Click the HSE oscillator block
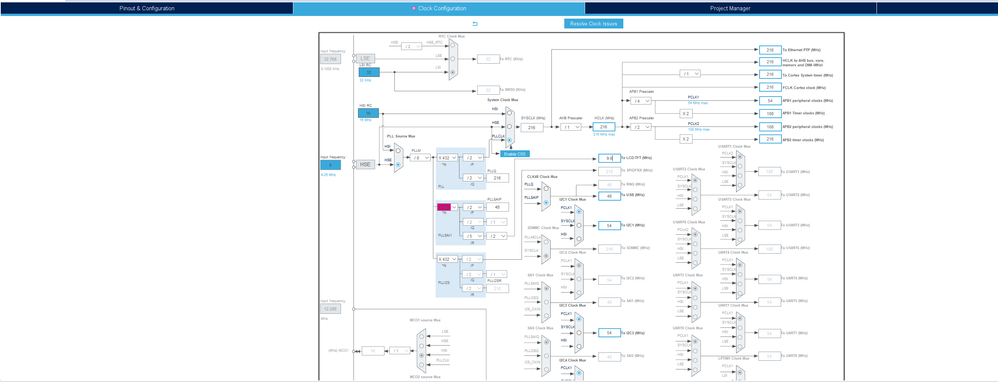This screenshot has width=998, height=382. coord(365,164)
